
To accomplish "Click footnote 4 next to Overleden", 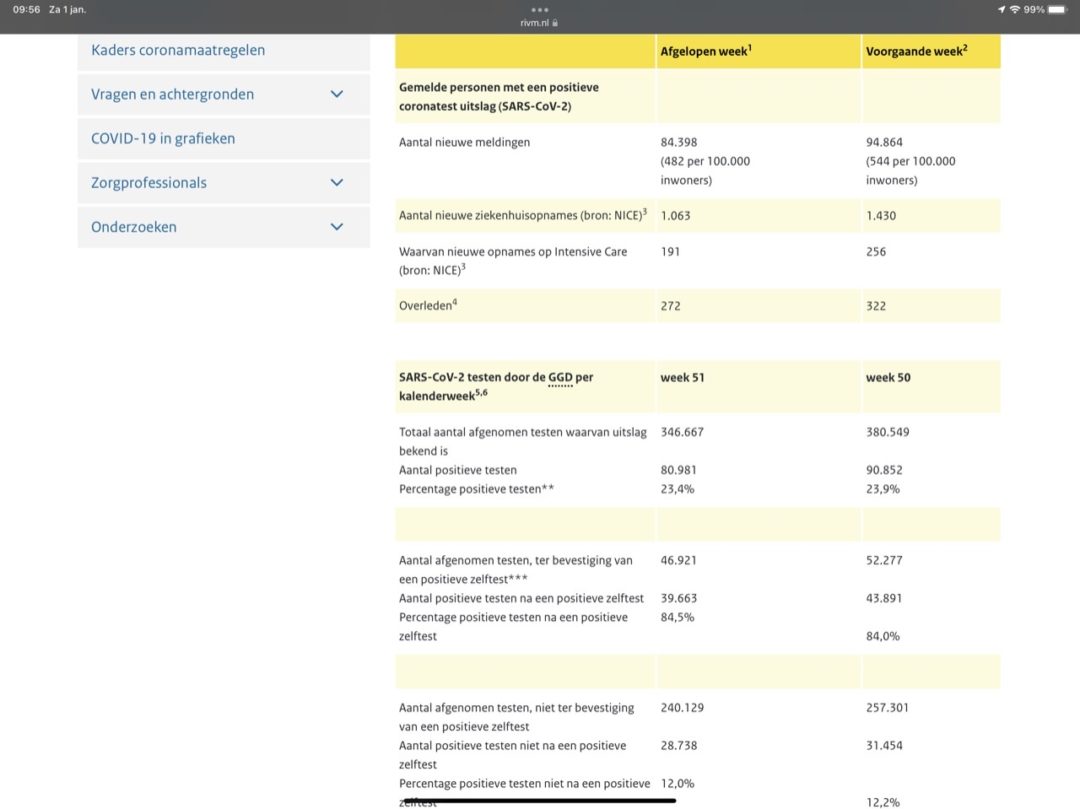I will (455, 302).
